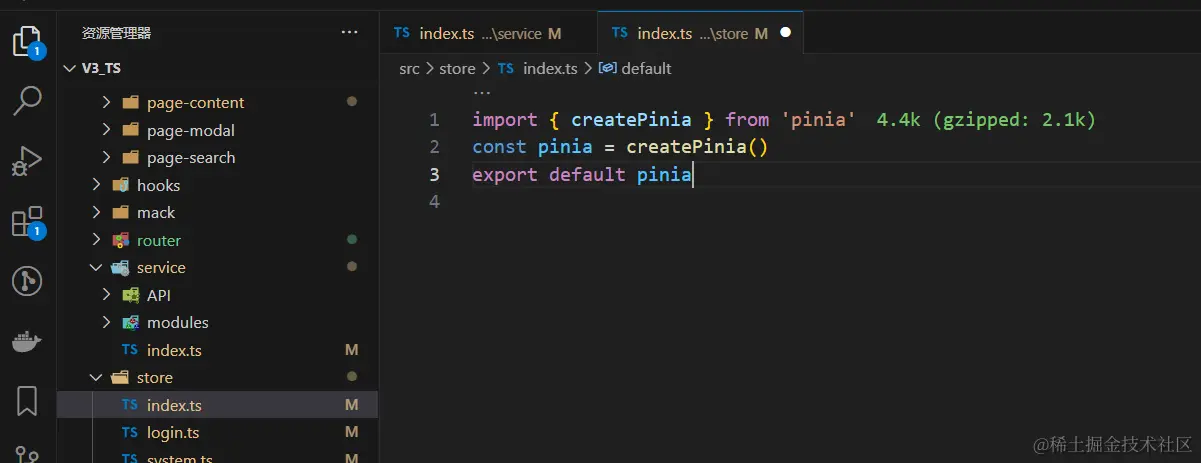Image resolution: width=1201 pixels, height=463 pixels.
Task: Click 'src' in the breadcrumb
Action: tap(410, 68)
